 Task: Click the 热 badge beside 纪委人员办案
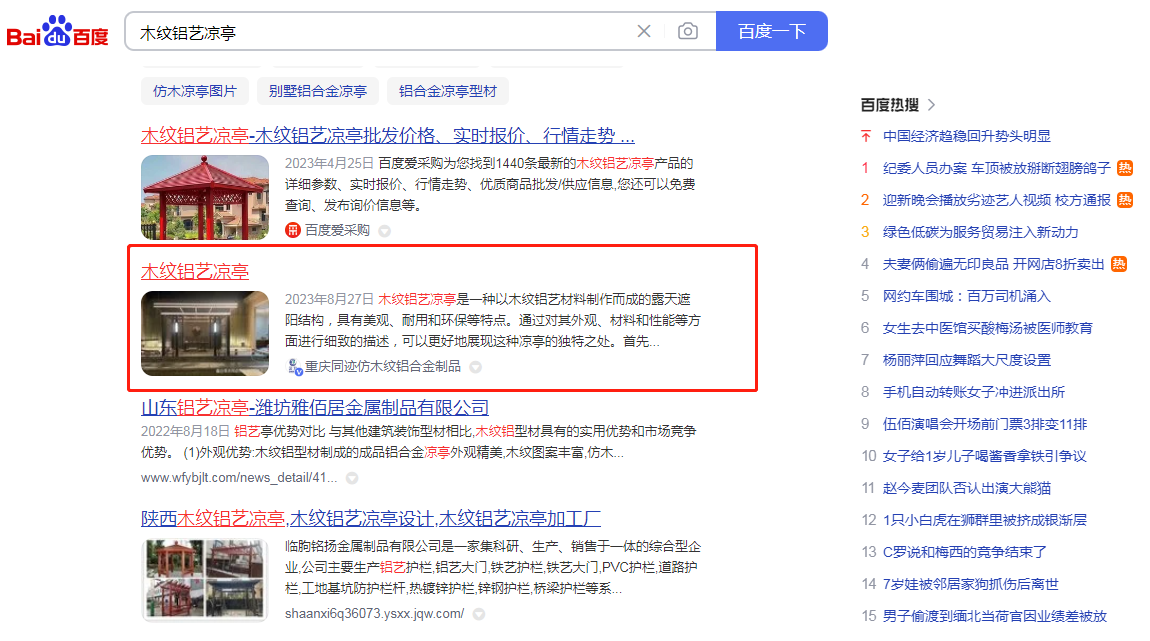tap(1125, 168)
